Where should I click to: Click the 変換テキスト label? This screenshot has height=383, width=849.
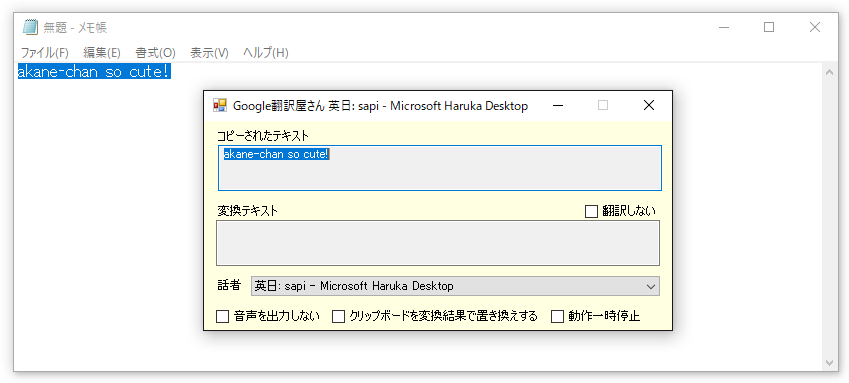coord(247,211)
